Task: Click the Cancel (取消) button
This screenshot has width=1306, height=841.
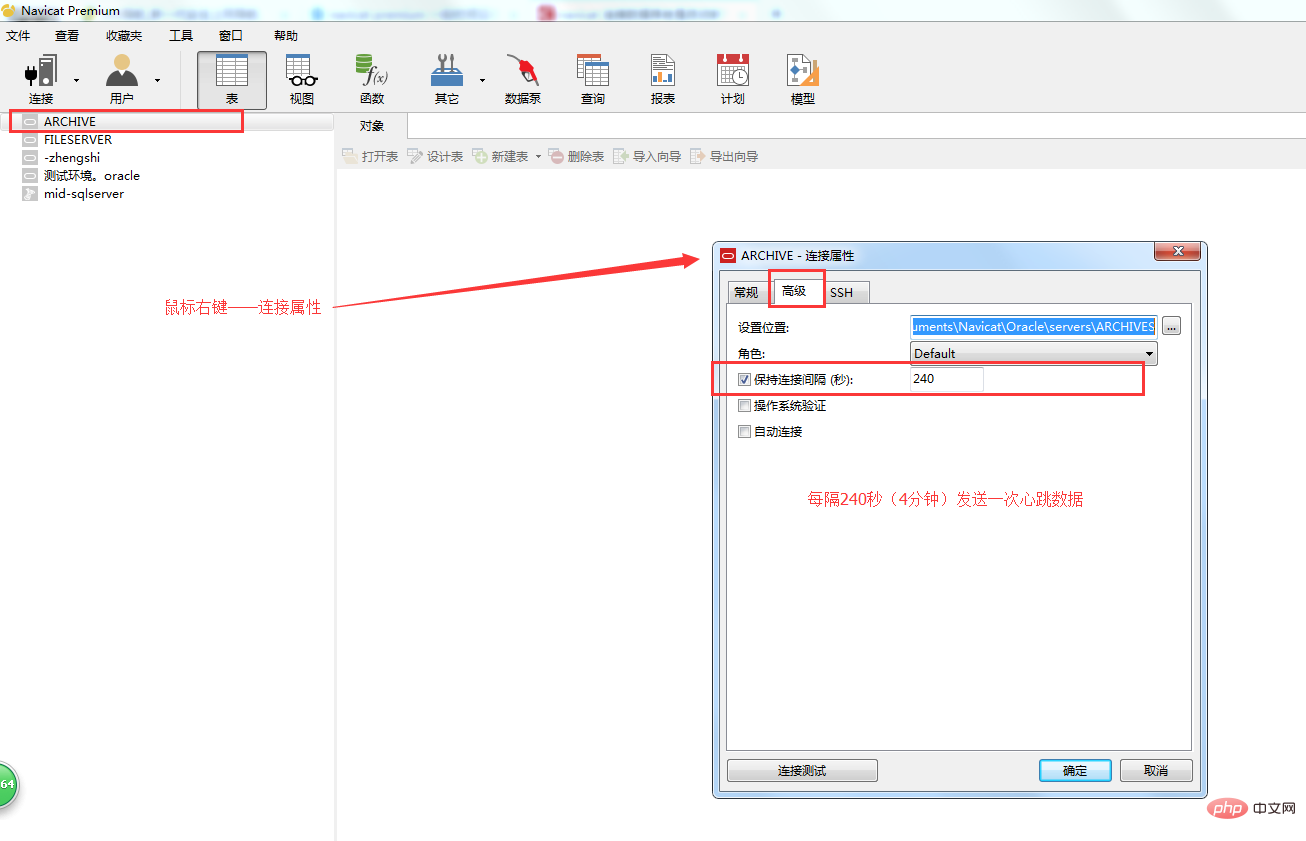Action: click(x=1156, y=771)
